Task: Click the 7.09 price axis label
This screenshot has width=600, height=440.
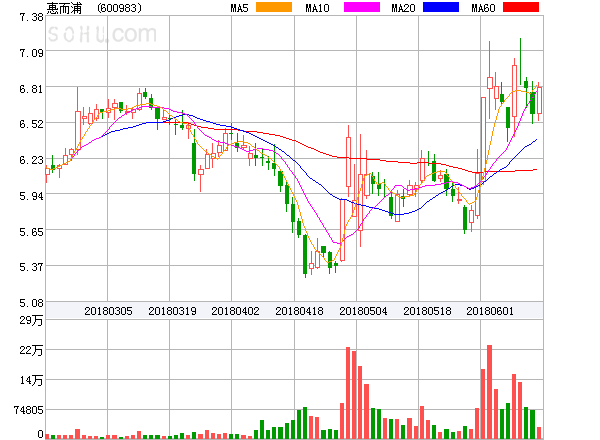Action: tap(31, 53)
